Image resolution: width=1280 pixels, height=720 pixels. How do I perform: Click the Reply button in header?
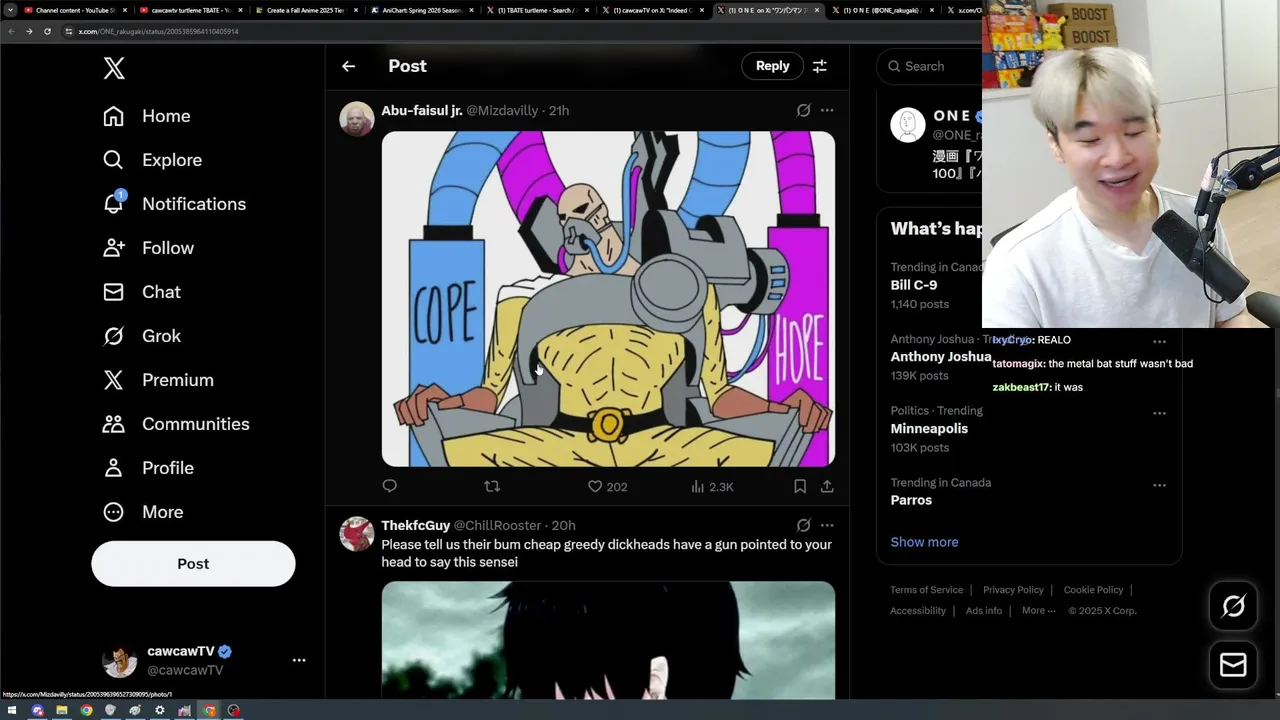tap(772, 66)
